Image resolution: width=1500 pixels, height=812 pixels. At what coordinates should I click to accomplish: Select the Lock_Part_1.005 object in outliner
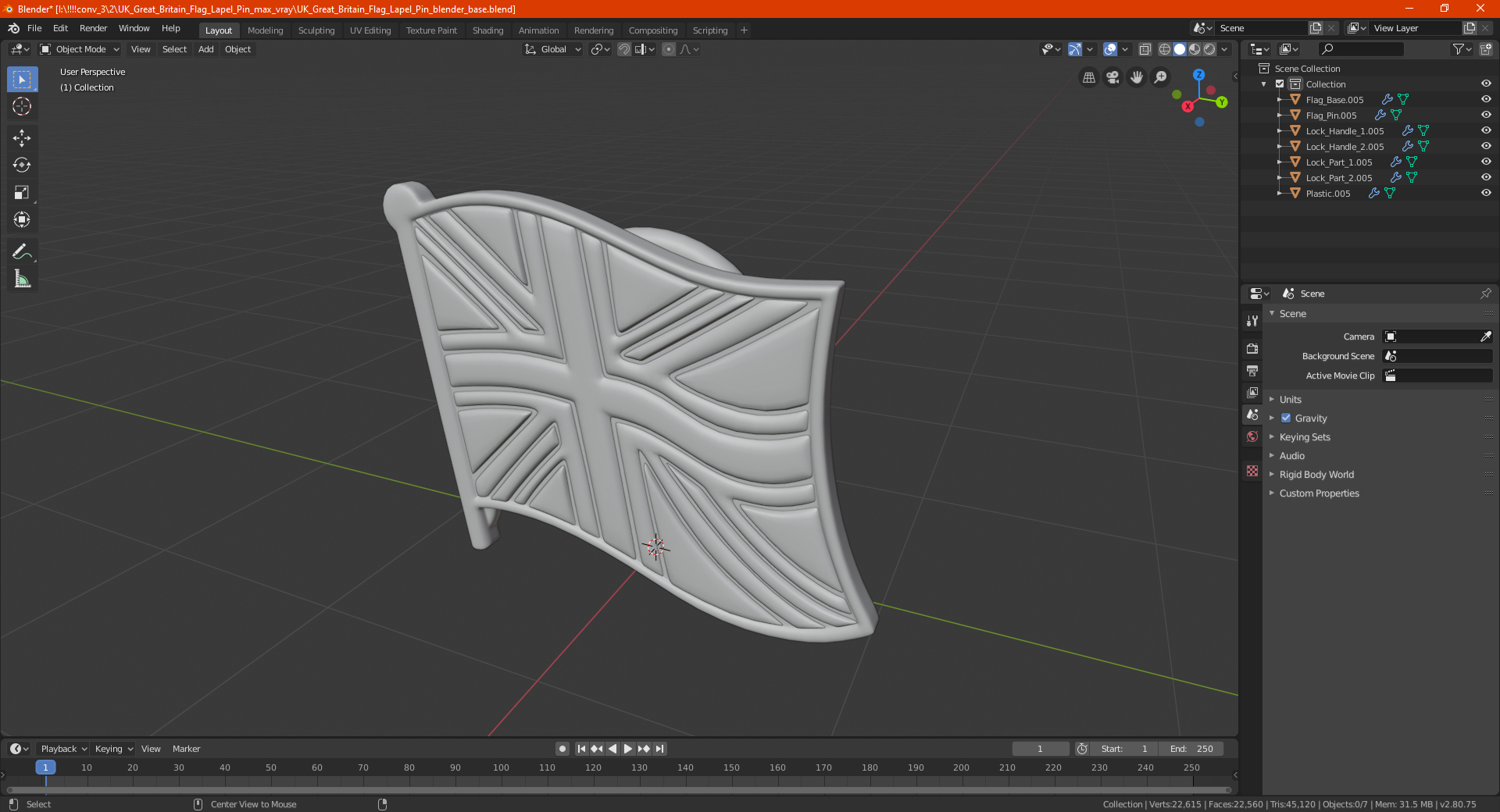tap(1339, 162)
